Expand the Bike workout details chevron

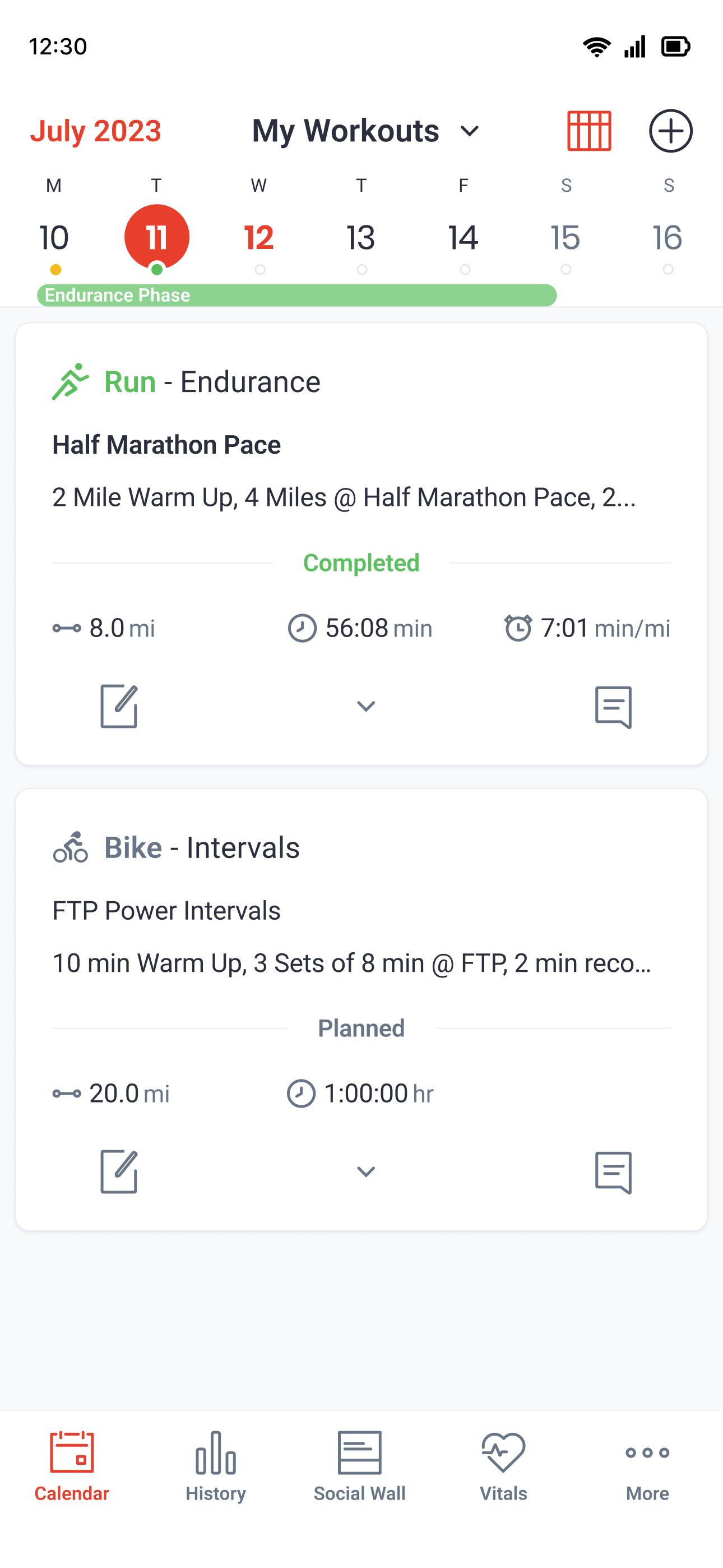(366, 1172)
